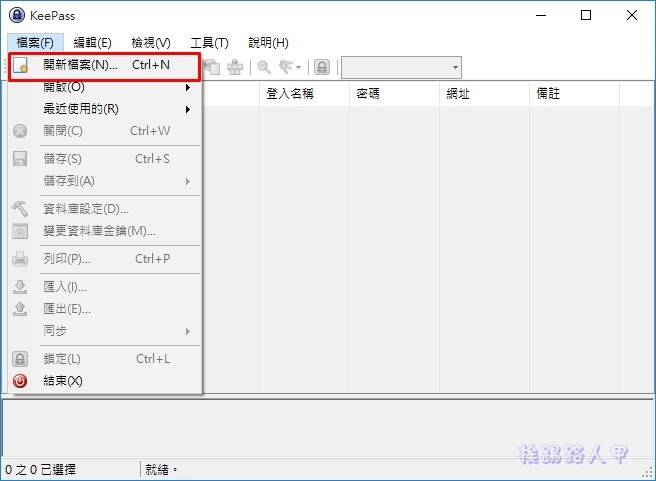Screen dimensions: 656x481
Task: Click the lock workspace toolbar icon
Action: click(322, 67)
